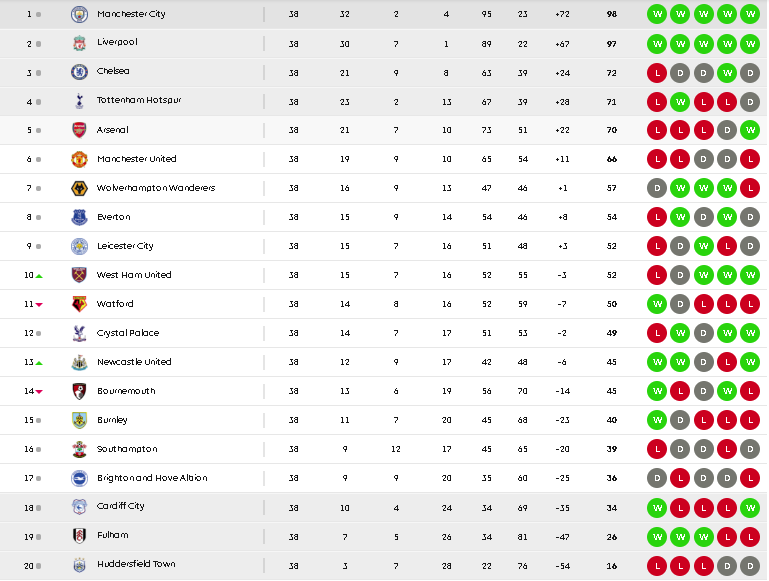Open the Manchester United team page
Image resolution: width=769 pixels, height=581 pixels.
[x=136, y=159]
